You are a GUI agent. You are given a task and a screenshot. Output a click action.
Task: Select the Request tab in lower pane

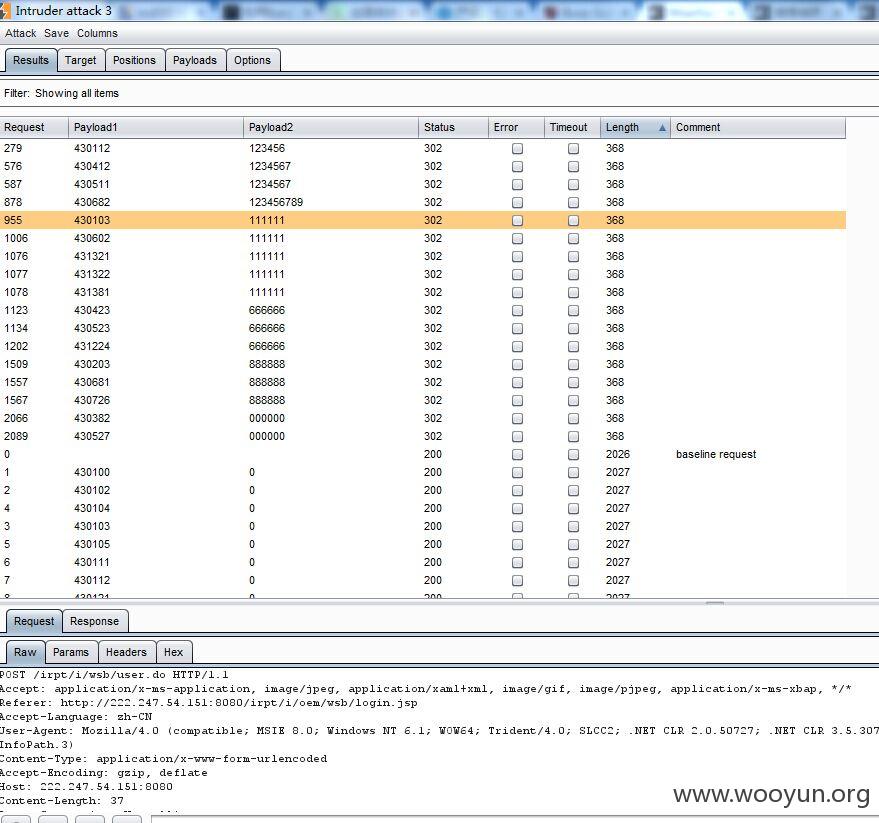pyautogui.click(x=34, y=621)
